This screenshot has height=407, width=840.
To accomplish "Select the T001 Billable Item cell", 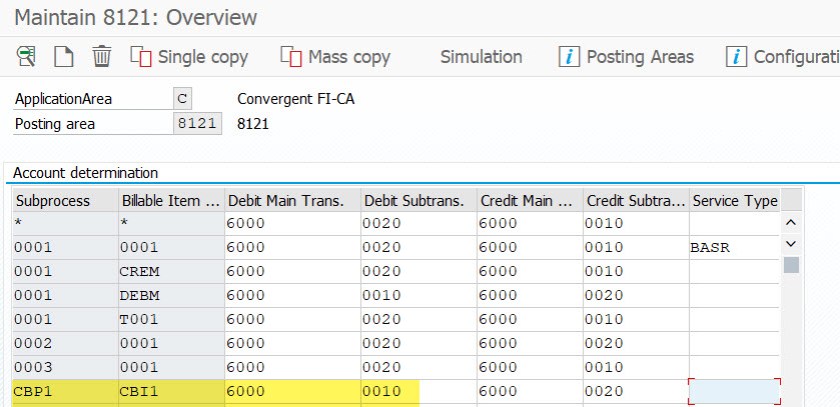I will click(171, 320).
